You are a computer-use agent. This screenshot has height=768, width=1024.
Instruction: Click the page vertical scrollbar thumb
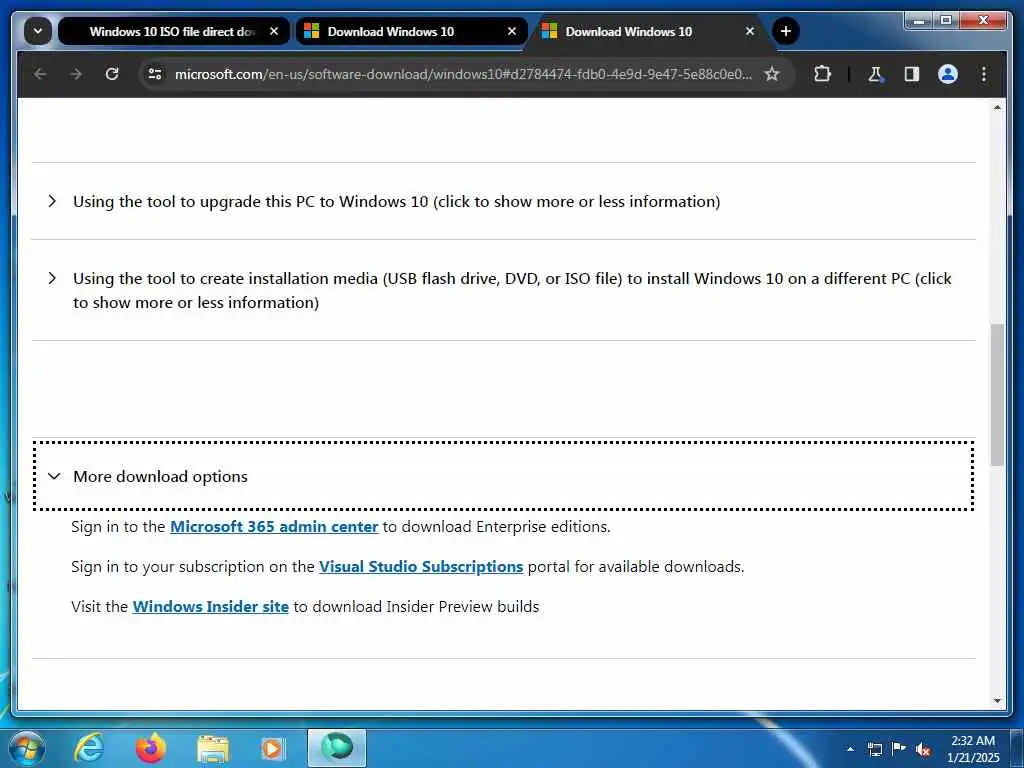(x=997, y=394)
